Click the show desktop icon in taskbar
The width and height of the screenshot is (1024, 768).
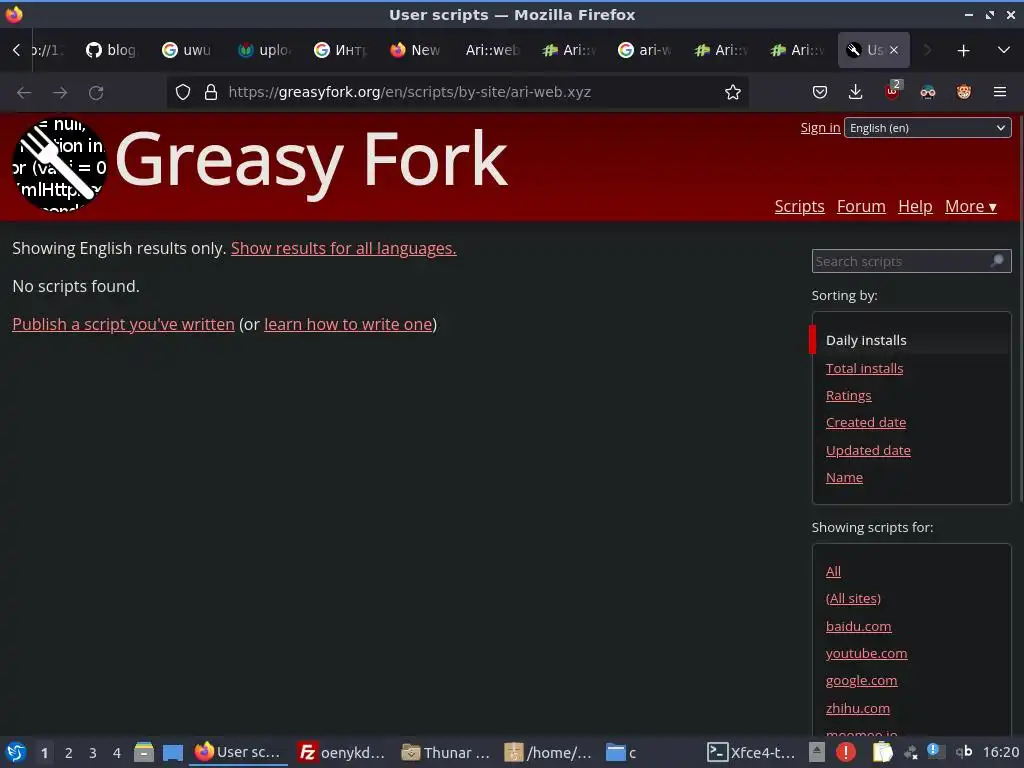pos(172,752)
